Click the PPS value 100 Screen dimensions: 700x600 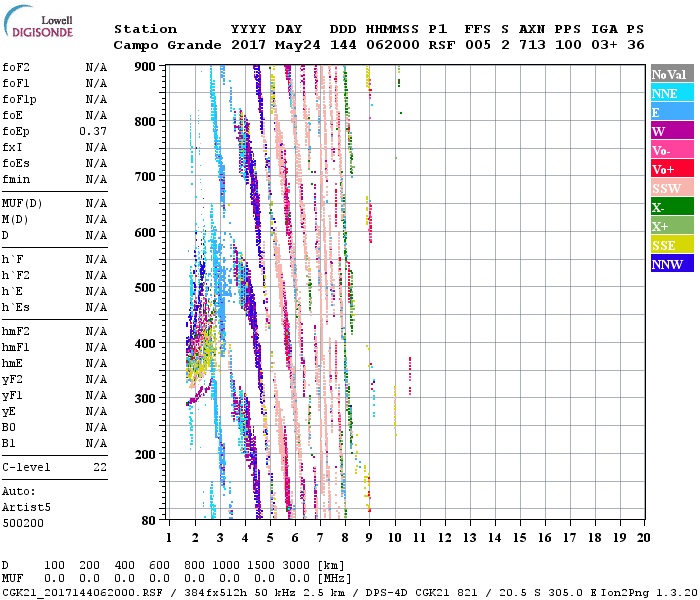568,45
